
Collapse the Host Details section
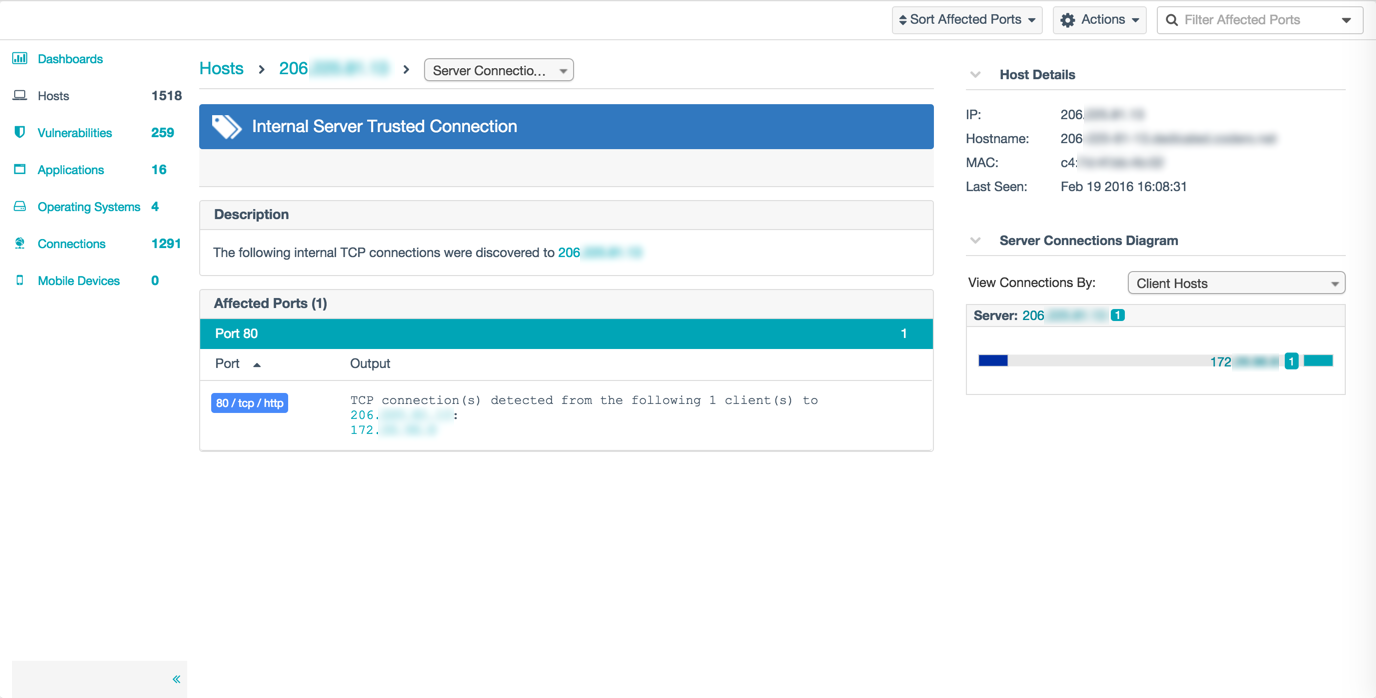tap(976, 75)
